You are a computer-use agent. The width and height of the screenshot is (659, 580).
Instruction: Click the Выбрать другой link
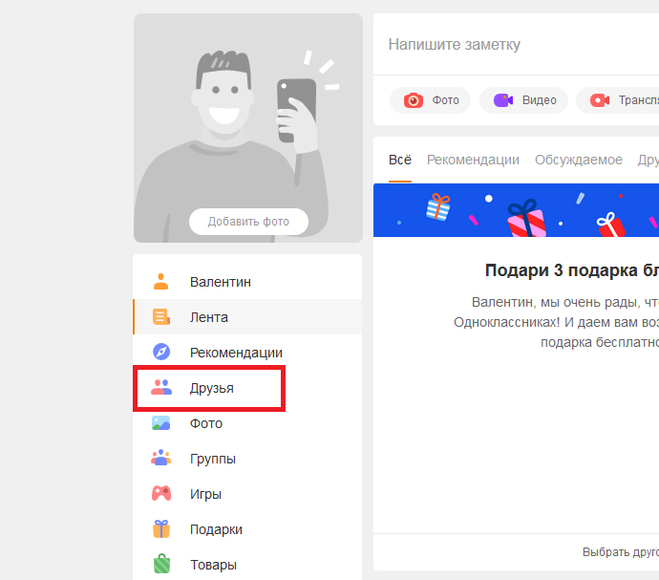[x=620, y=552]
